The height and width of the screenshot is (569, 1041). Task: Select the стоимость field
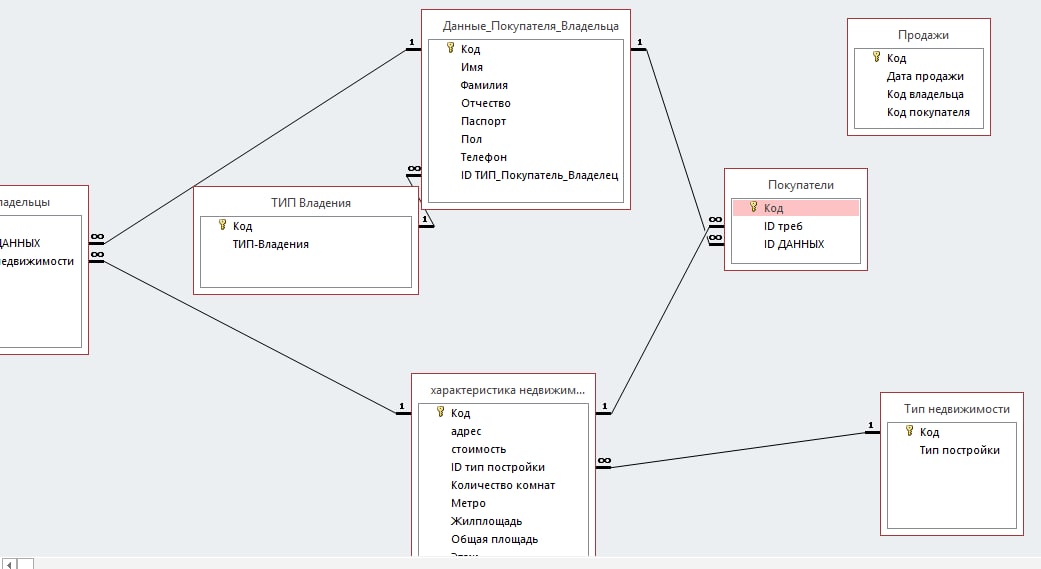pos(478,449)
